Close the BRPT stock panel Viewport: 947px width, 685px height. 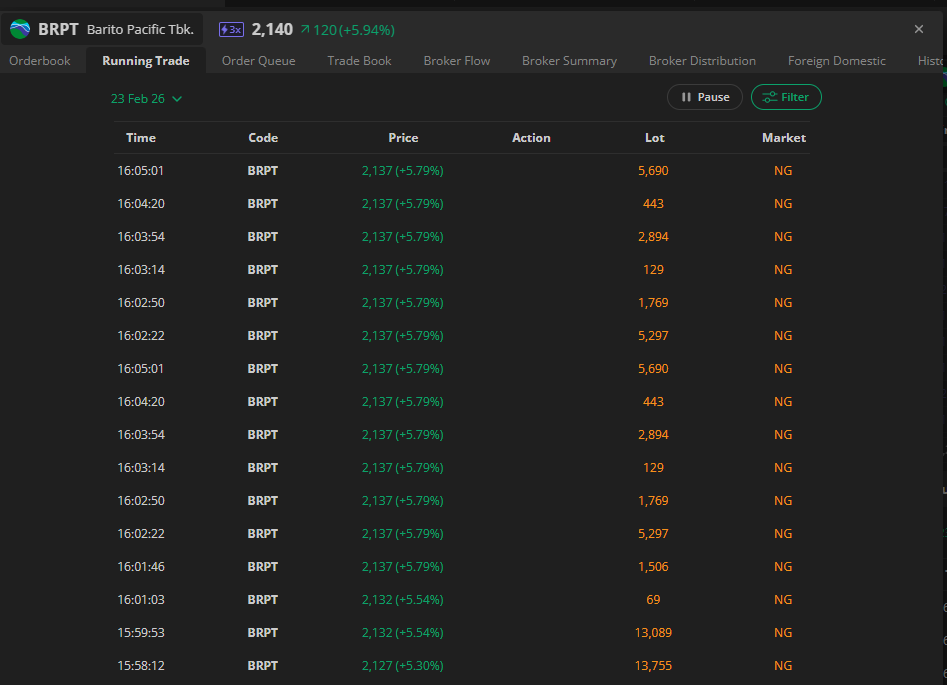tap(919, 29)
